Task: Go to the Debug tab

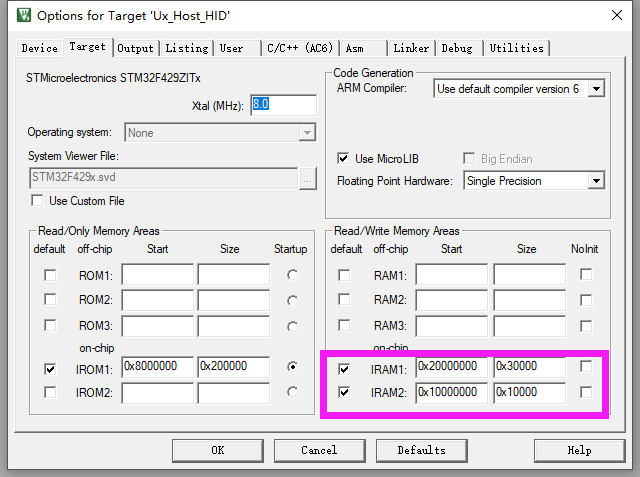Action: click(x=457, y=48)
